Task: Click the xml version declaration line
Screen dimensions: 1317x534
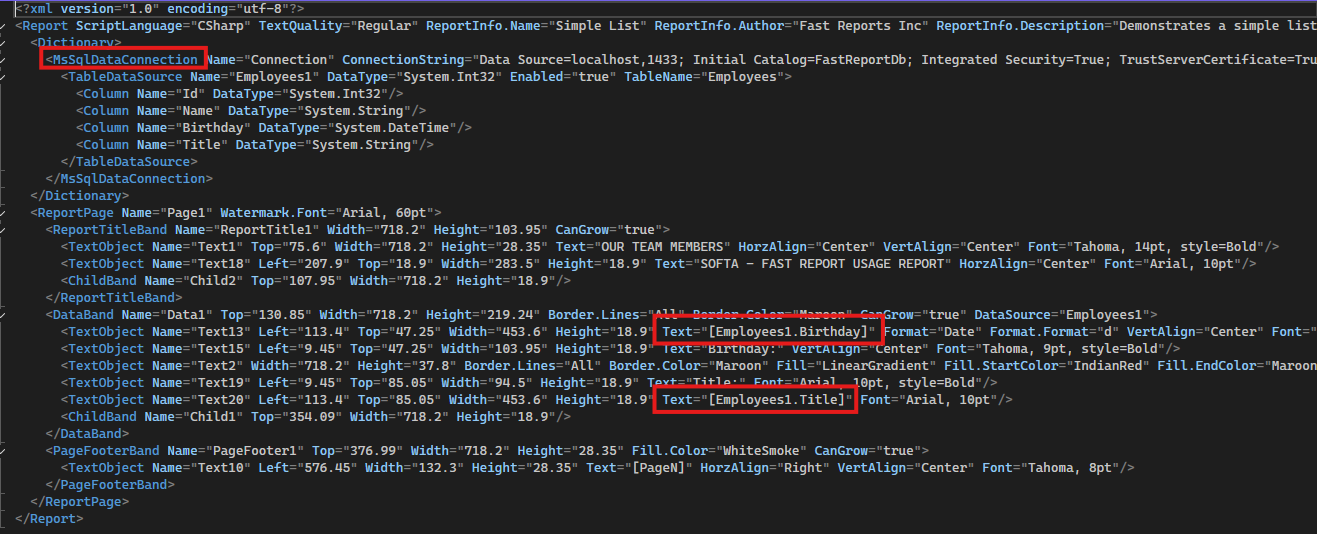Action: [158, 8]
